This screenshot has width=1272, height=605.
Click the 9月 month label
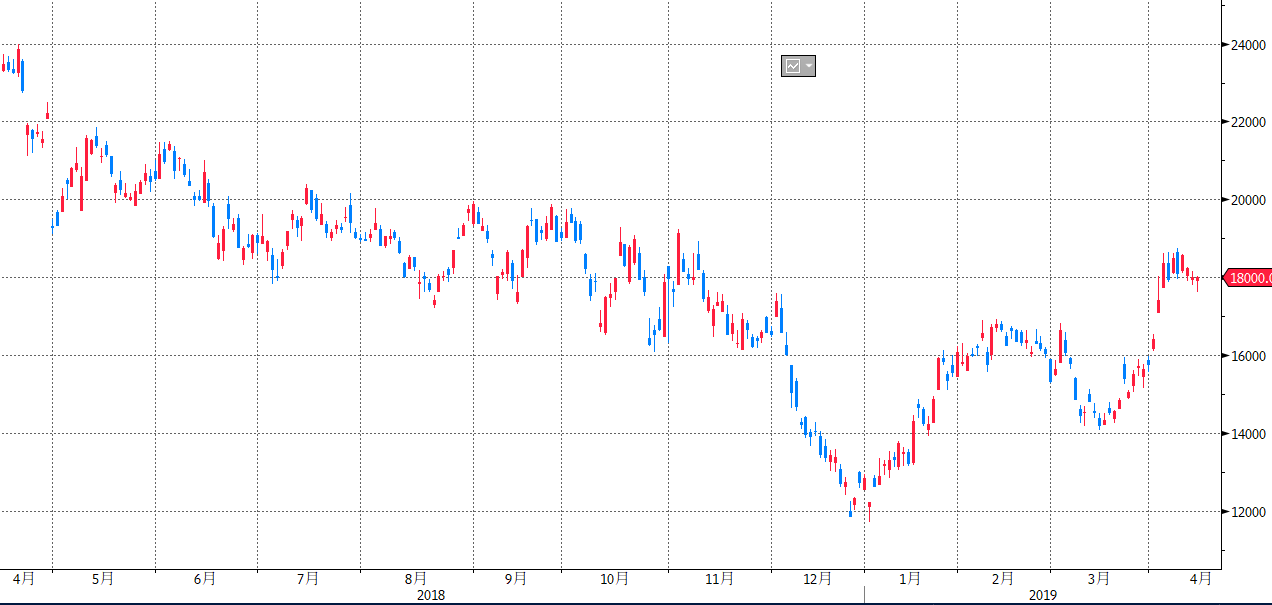tap(516, 578)
